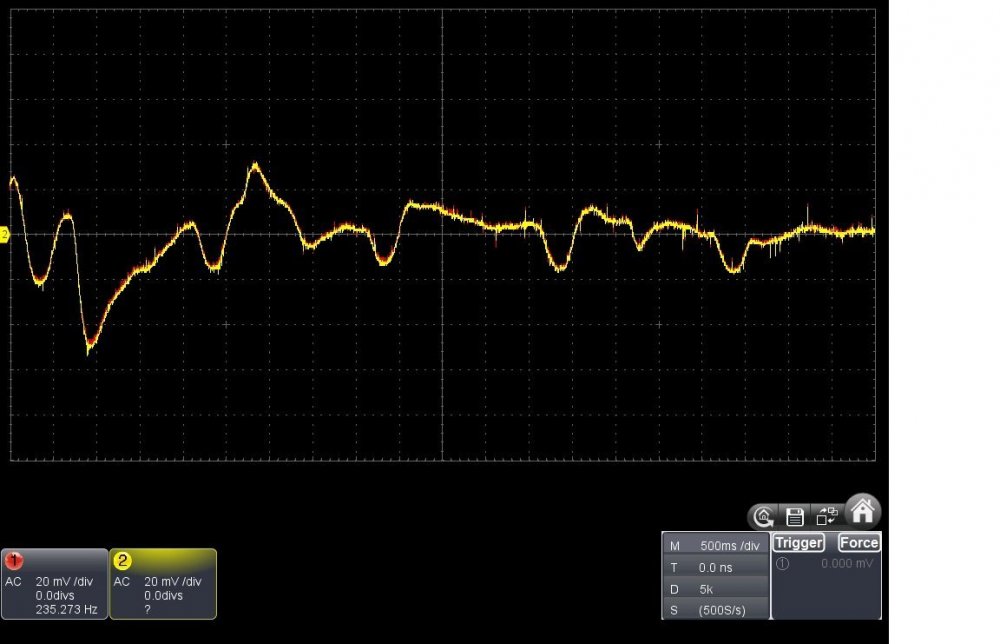Click the channel 2 zero-level marker
The width and height of the screenshot is (1000, 644).
tap(4, 234)
